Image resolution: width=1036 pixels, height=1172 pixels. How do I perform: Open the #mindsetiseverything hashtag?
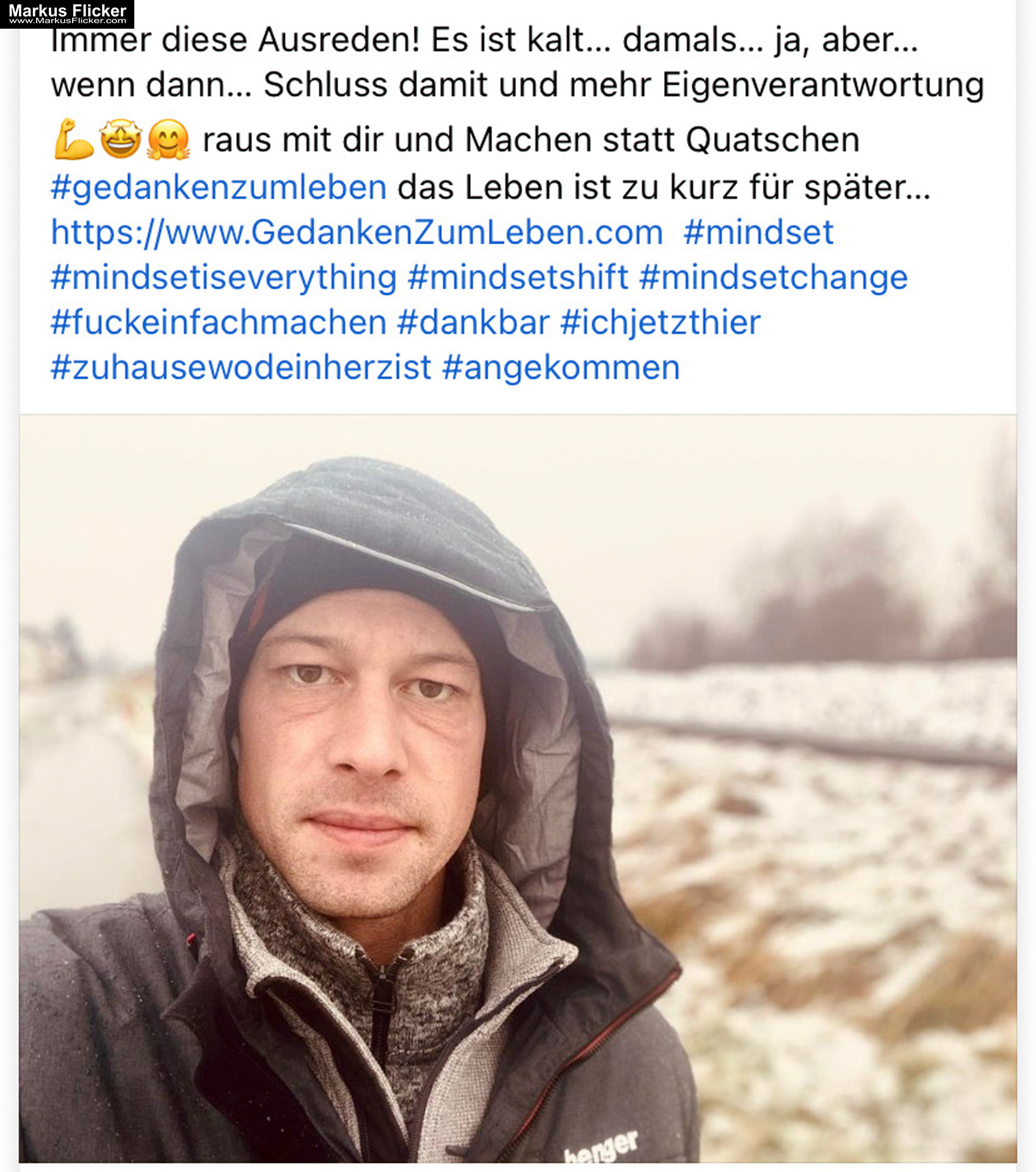click(x=223, y=278)
